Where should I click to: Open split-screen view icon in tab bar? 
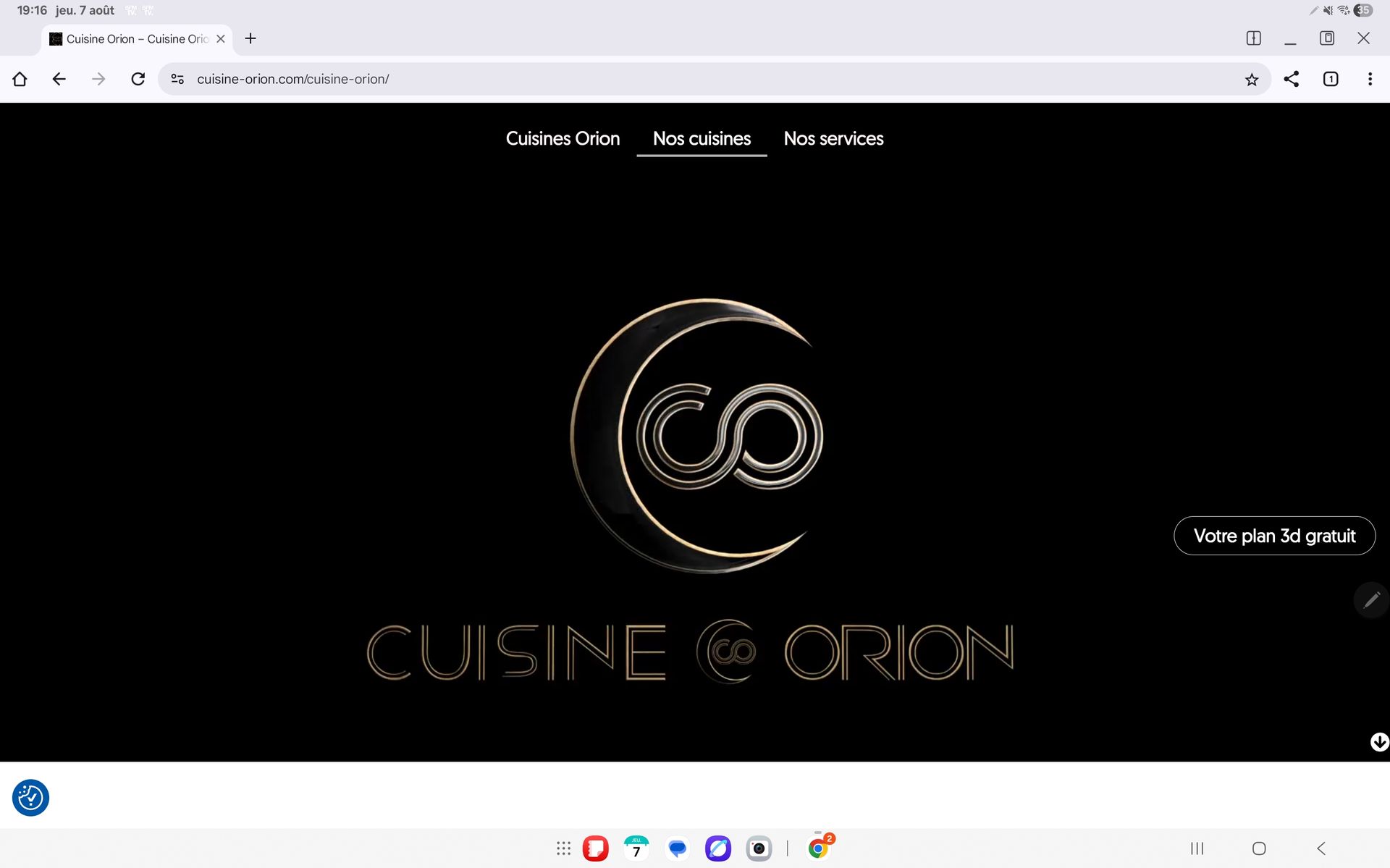click(1253, 38)
